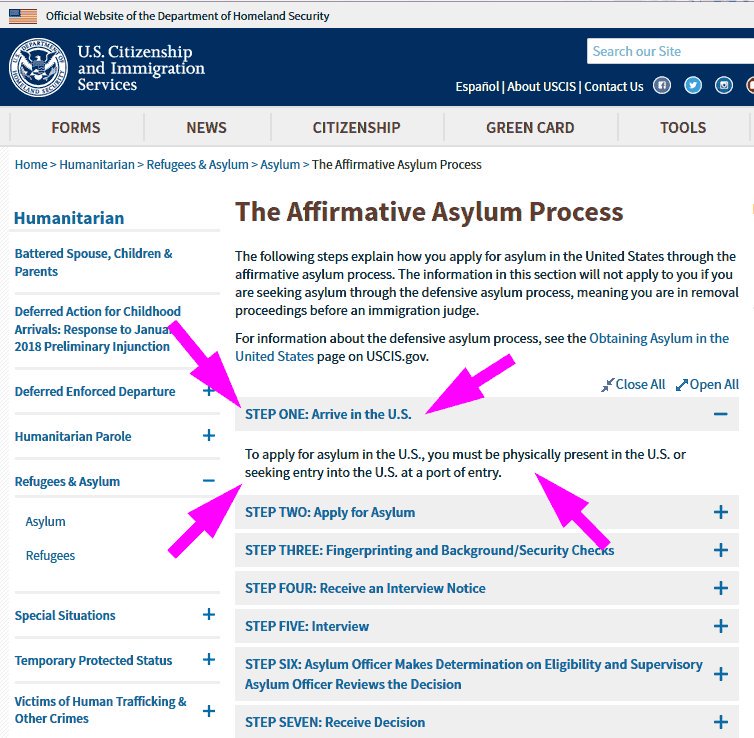Image resolution: width=754 pixels, height=738 pixels.
Task: Open the TOOLS menu
Action: (683, 127)
